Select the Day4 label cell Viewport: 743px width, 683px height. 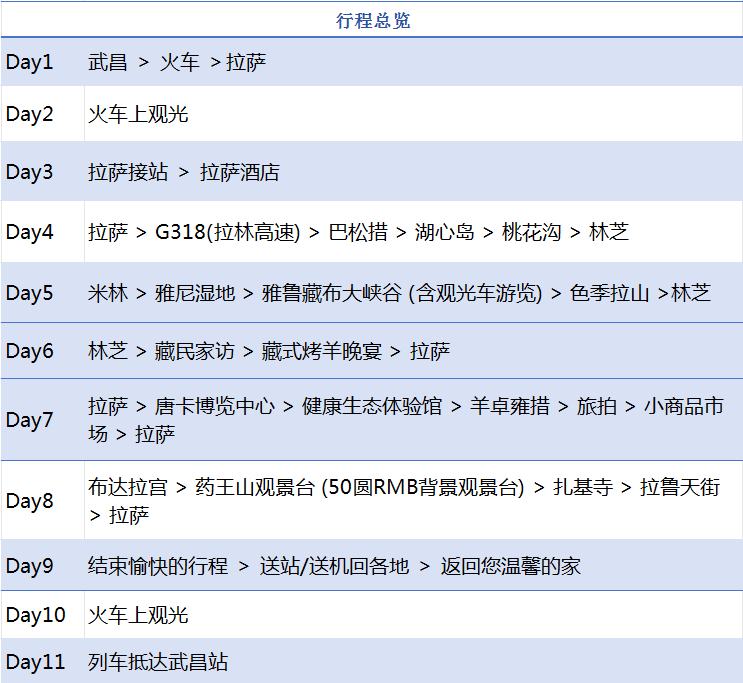[30, 232]
